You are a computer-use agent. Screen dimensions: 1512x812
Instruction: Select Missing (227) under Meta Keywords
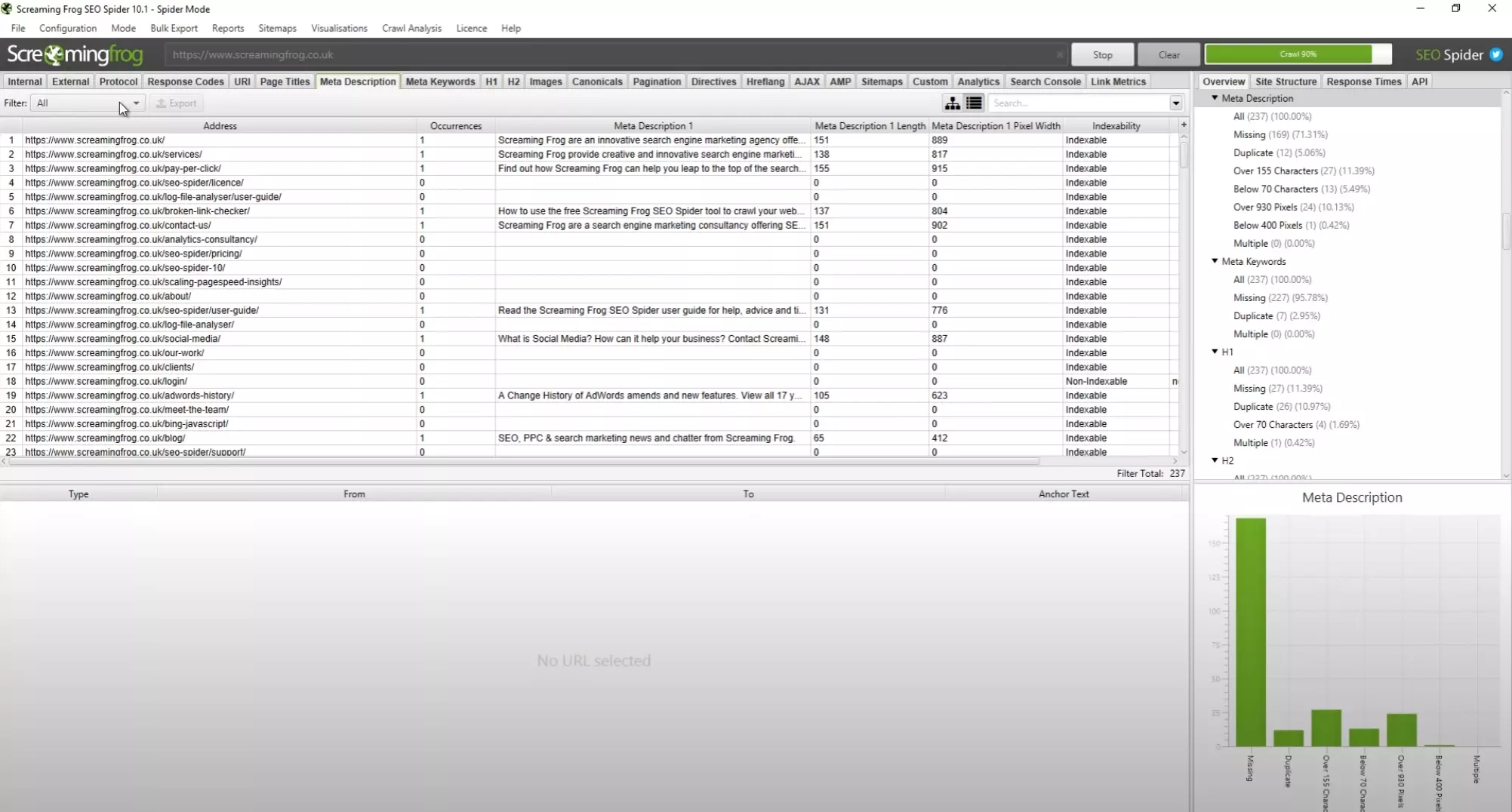coord(1280,297)
